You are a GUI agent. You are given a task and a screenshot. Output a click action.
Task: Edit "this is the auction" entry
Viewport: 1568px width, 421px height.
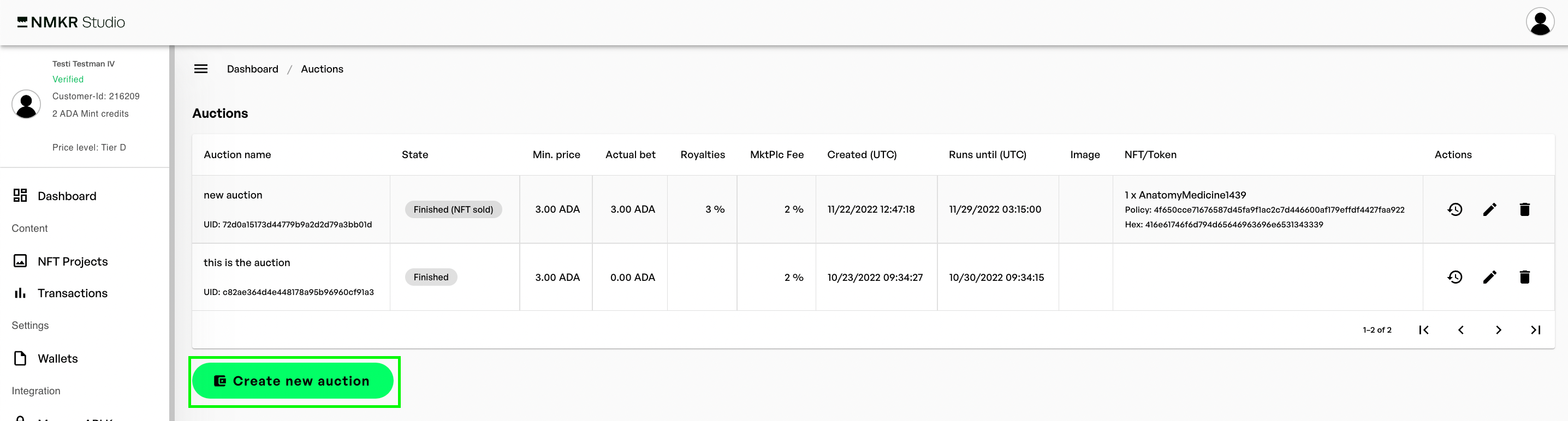tap(1489, 278)
